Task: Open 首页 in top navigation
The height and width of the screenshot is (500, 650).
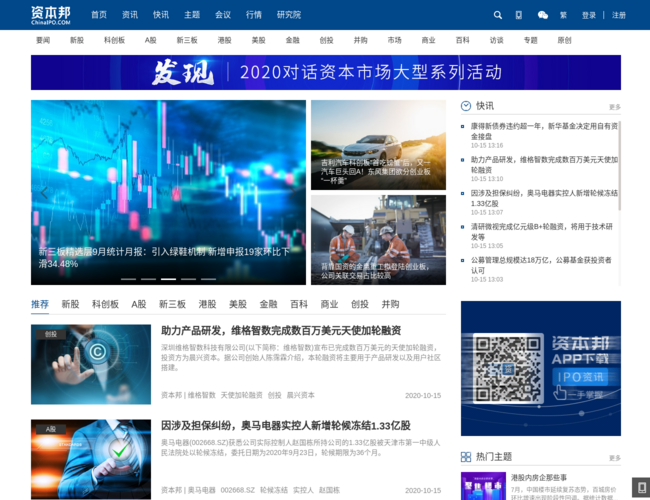Action: coord(99,15)
